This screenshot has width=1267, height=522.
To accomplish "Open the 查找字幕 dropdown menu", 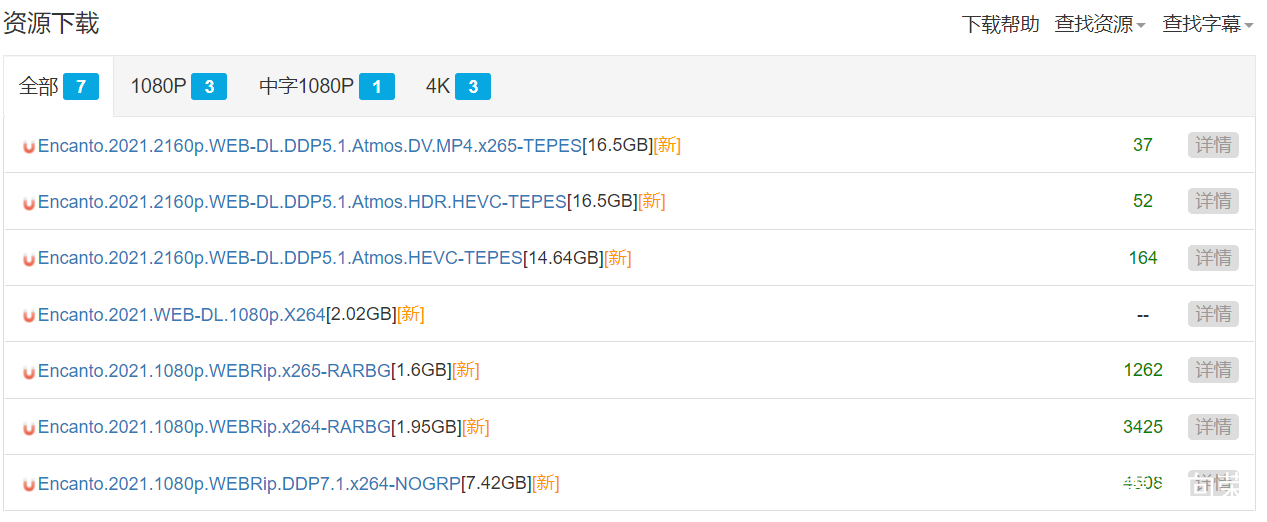I will coord(1207,24).
